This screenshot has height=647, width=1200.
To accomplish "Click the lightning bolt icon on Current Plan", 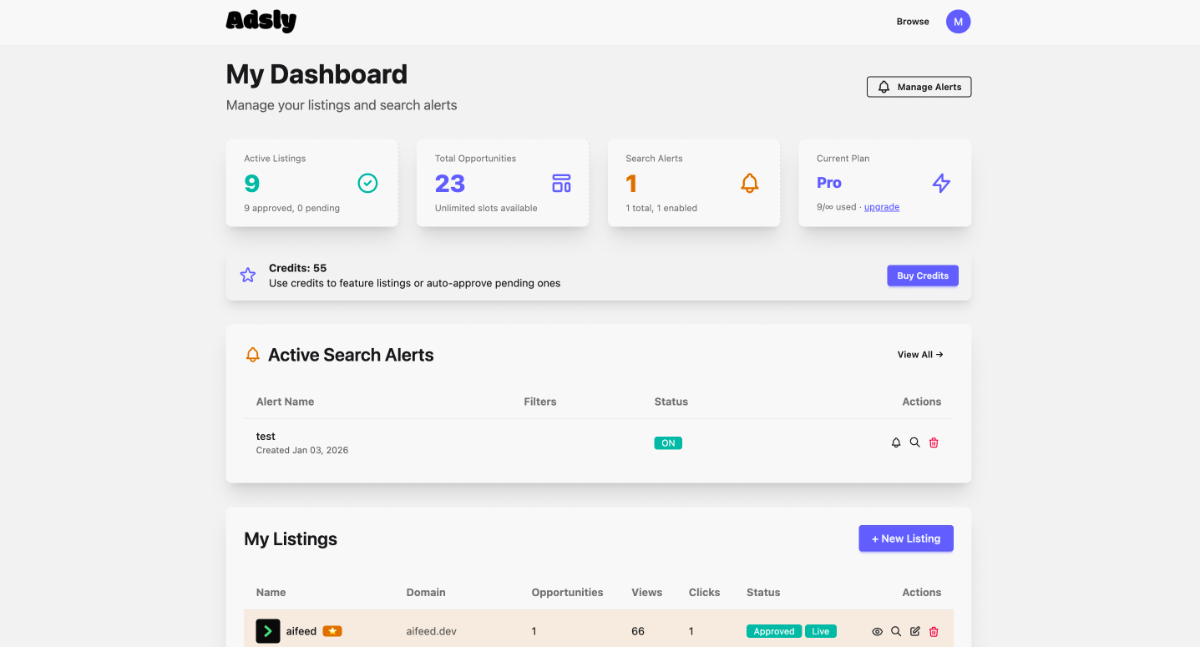I will [x=941, y=183].
